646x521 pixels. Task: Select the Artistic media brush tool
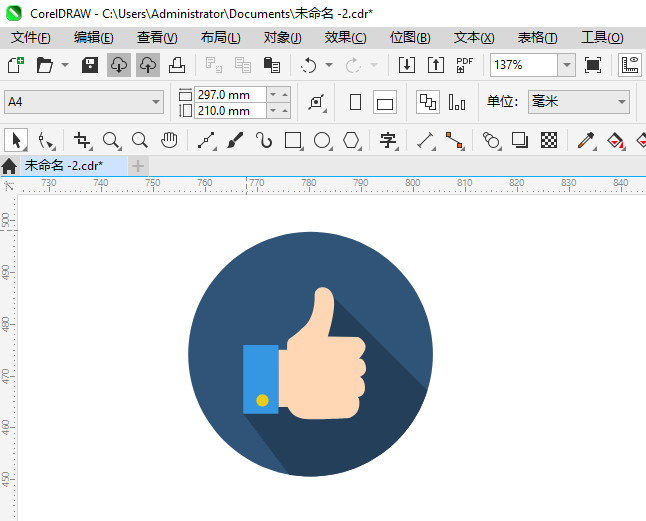click(235, 140)
